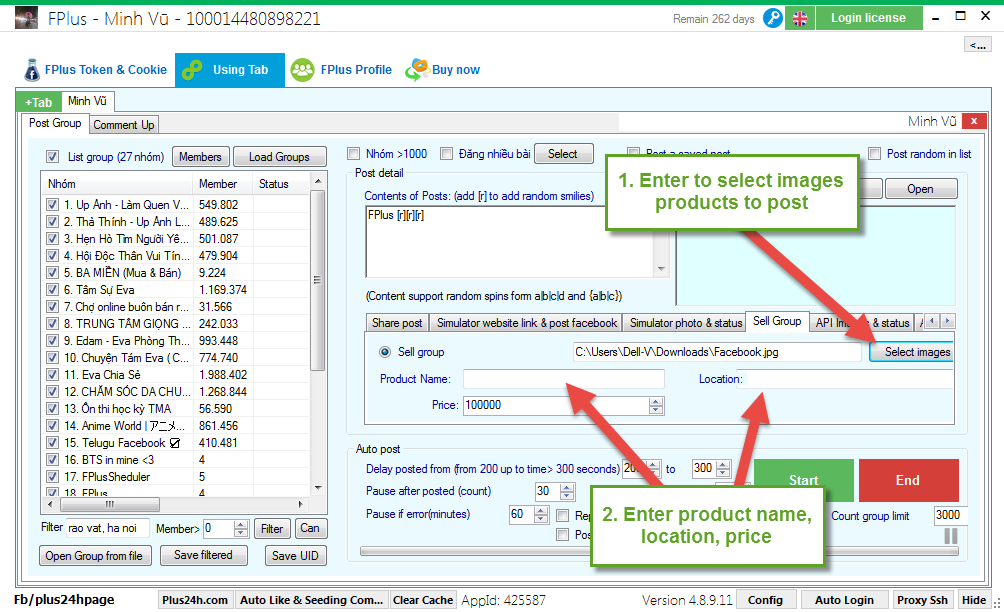This screenshot has height=612, width=1004.
Task: Open the Buy now tab
Action: click(443, 70)
